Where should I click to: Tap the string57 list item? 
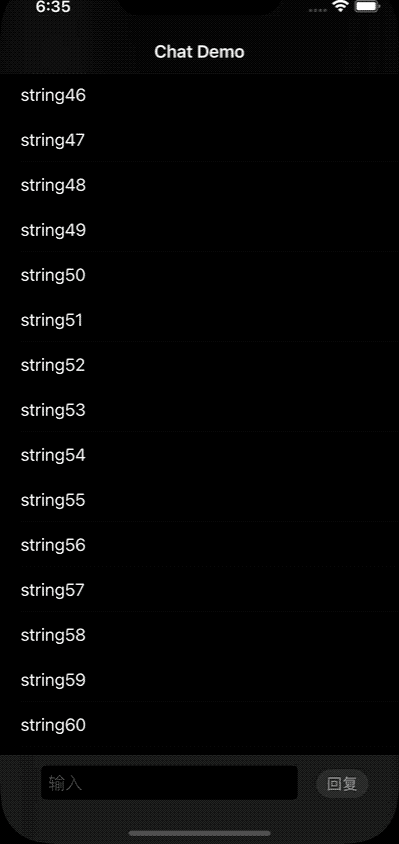(199, 590)
